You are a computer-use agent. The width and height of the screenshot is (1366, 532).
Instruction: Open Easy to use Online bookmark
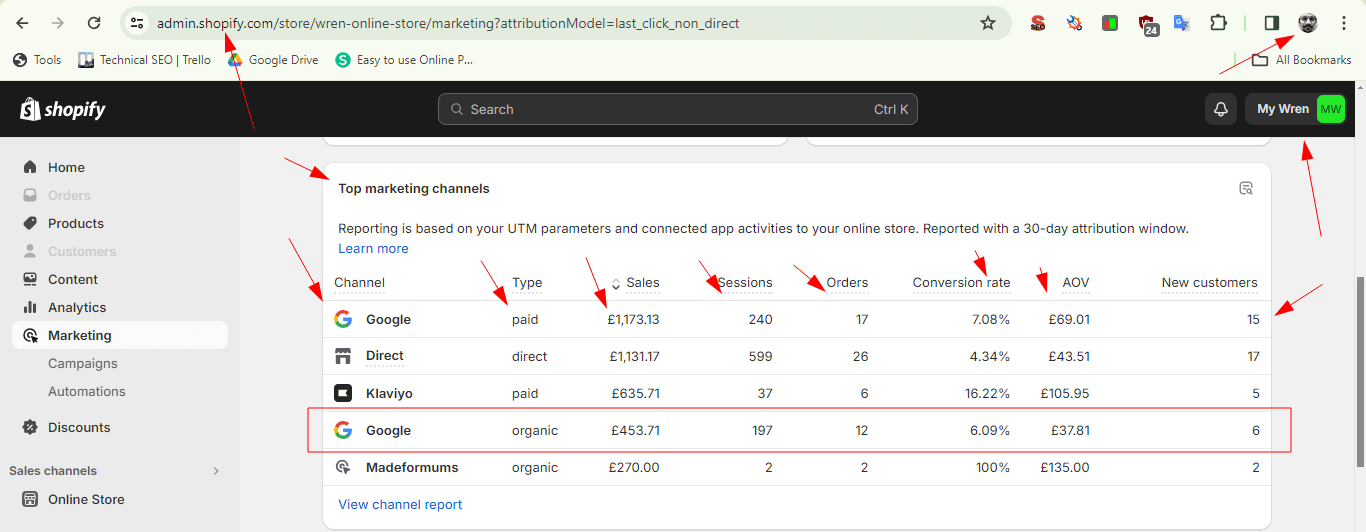pyautogui.click(x=404, y=60)
